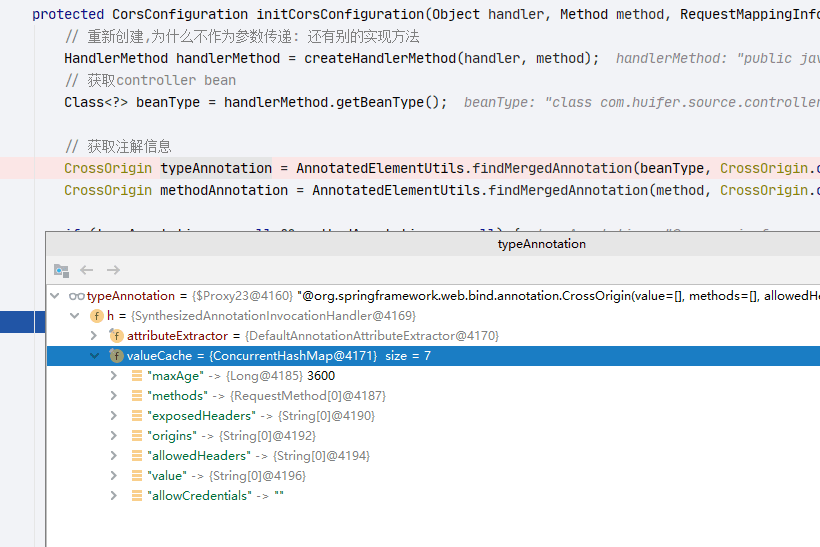Collapse the typeAnnotation root node
Image resolution: width=820 pixels, height=547 pixels.
click(55, 296)
